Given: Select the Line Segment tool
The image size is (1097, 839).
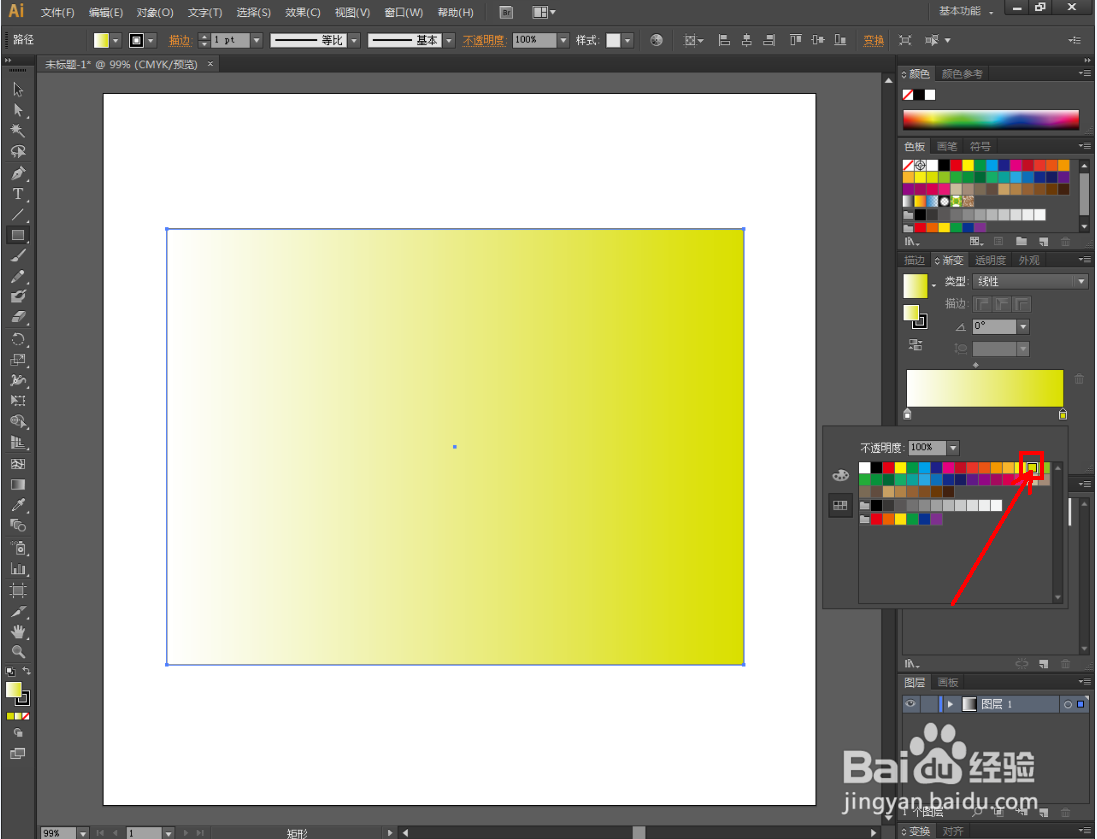Looking at the screenshot, I should pyautogui.click(x=18, y=215).
